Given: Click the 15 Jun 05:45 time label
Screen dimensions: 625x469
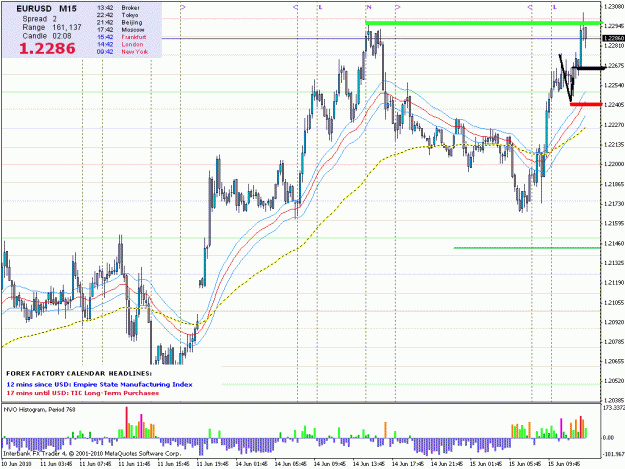Looking at the screenshot, I should (x=525, y=464).
